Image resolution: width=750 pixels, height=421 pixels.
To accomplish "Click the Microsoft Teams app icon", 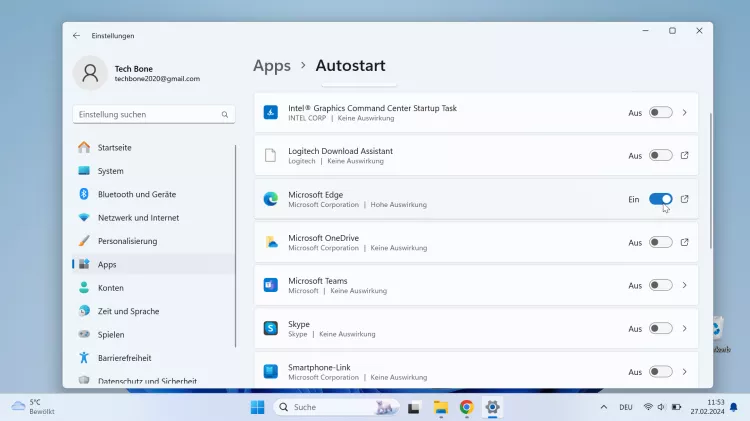I will (x=271, y=285).
